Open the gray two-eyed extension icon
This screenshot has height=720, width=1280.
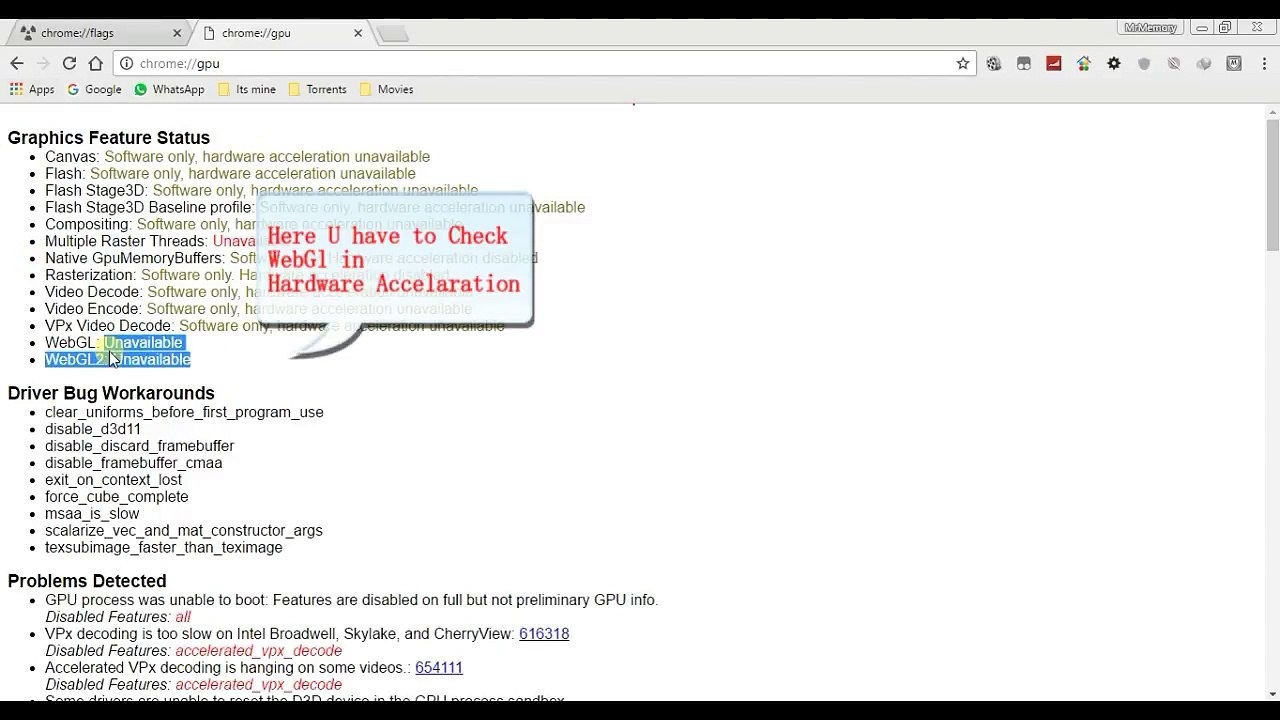click(1023, 63)
